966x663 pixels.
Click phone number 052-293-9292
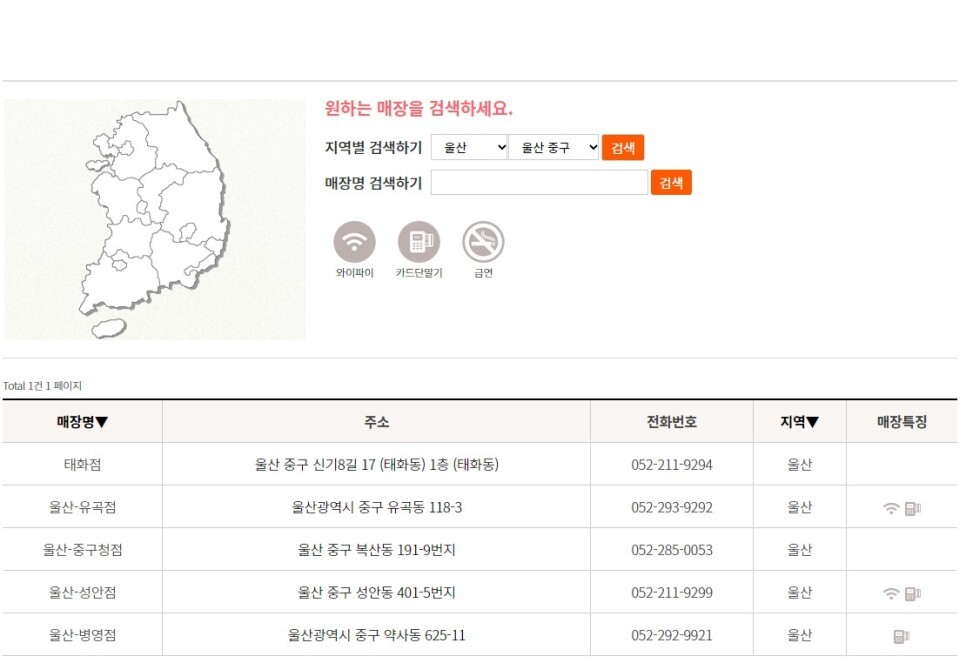672,507
